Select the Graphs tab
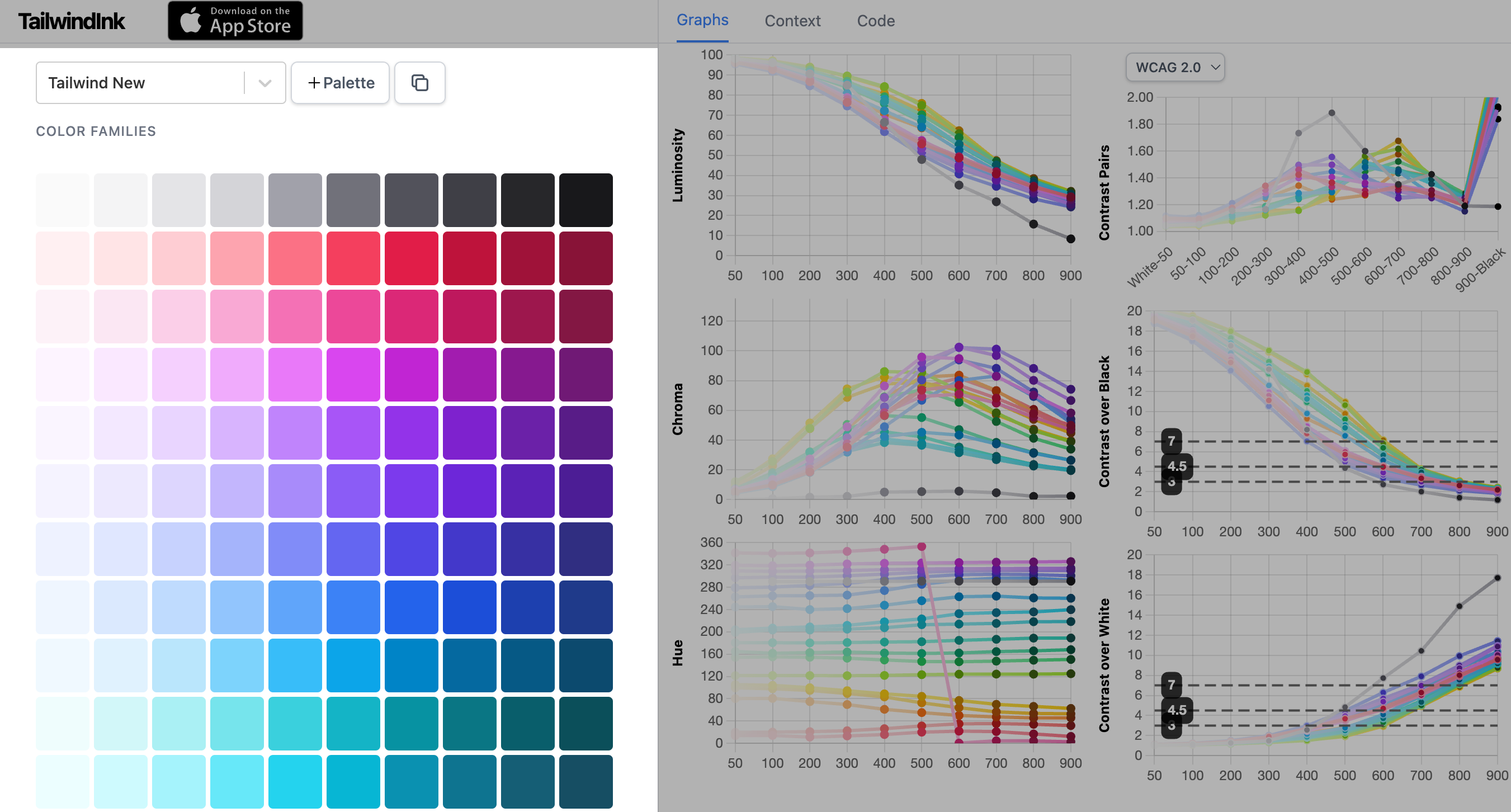Screen dimensions: 1511x812 pyautogui.click(x=702, y=20)
